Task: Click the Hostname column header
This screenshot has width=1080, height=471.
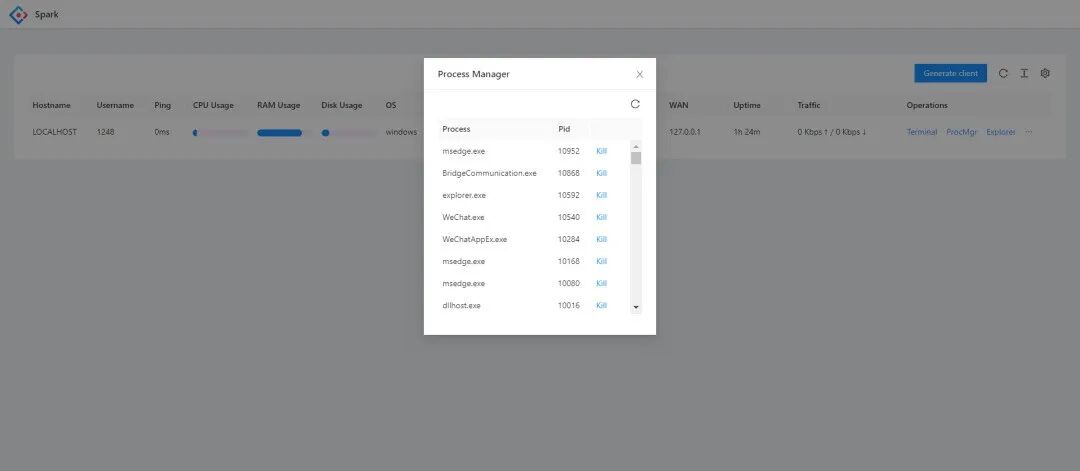Action: coord(52,105)
